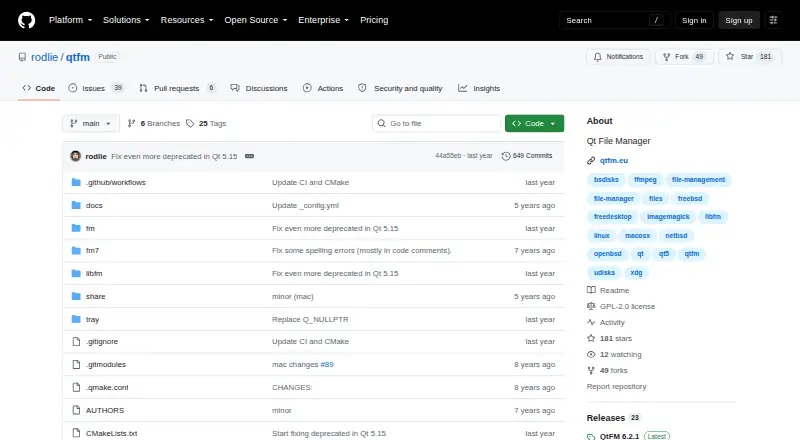Screen dimensions: 800x440
Task: Select the freebsd topic tag
Action: click(x=690, y=199)
